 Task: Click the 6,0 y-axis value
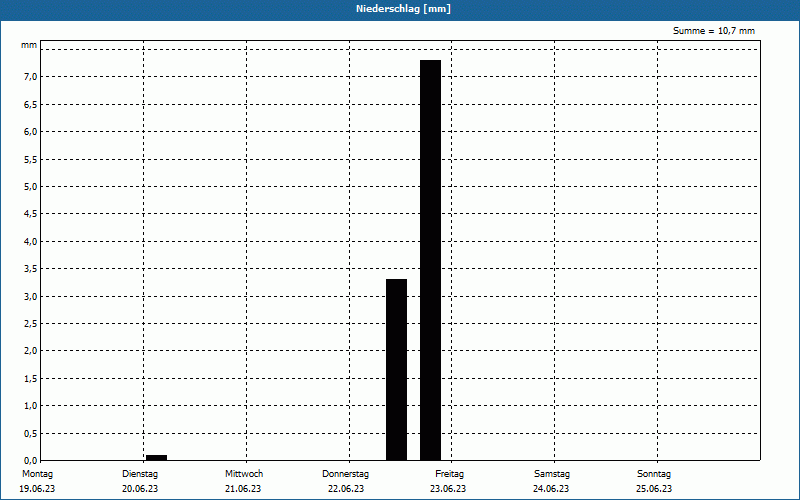31,132
